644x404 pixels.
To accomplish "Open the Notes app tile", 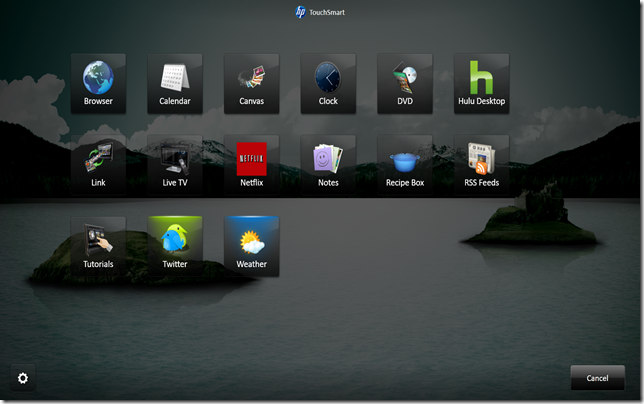I will coord(328,165).
